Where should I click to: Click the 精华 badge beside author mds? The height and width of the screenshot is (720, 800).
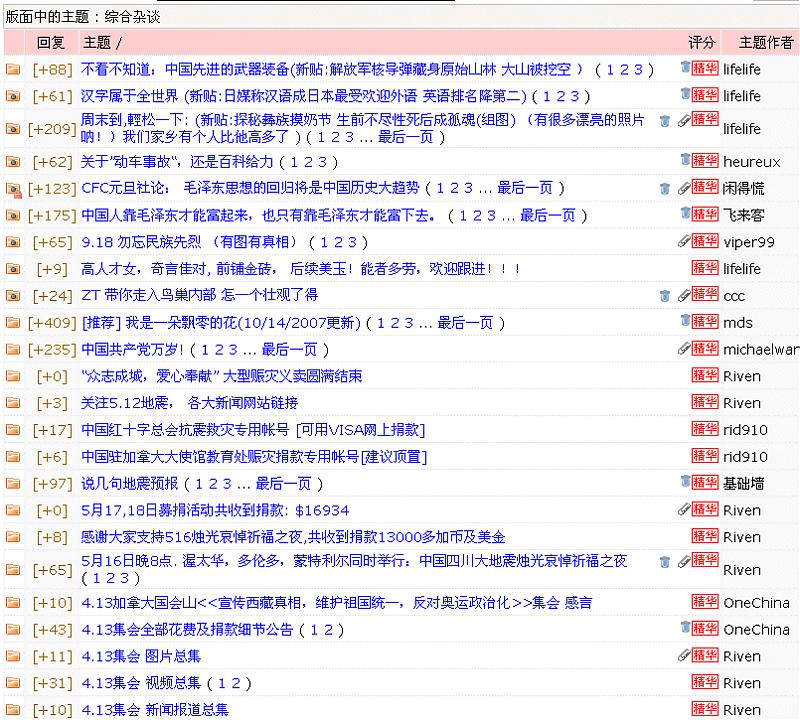(x=705, y=321)
